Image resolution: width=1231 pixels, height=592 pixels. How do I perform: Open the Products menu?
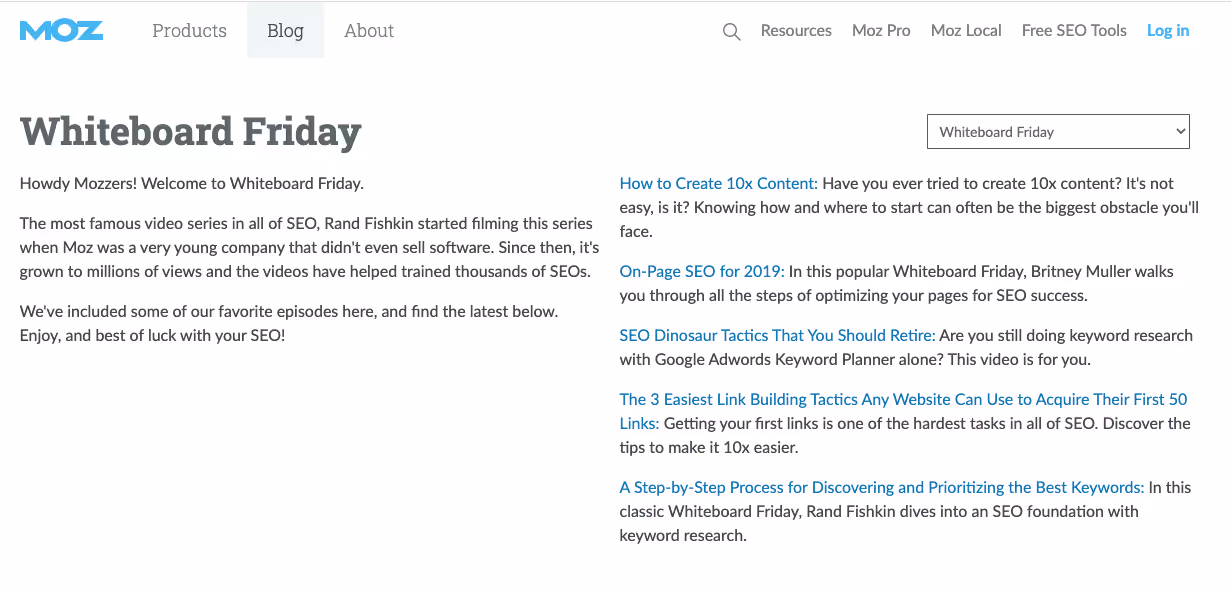[189, 31]
